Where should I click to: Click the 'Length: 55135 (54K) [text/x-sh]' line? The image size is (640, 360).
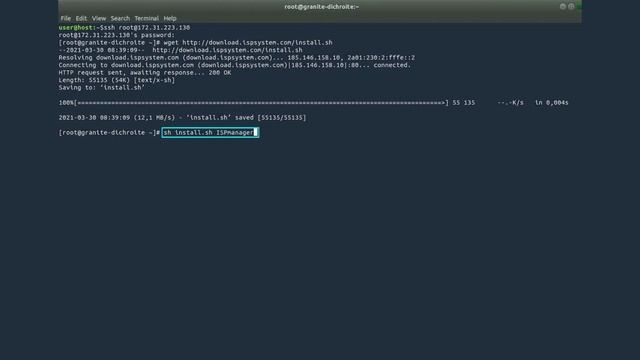(117, 80)
